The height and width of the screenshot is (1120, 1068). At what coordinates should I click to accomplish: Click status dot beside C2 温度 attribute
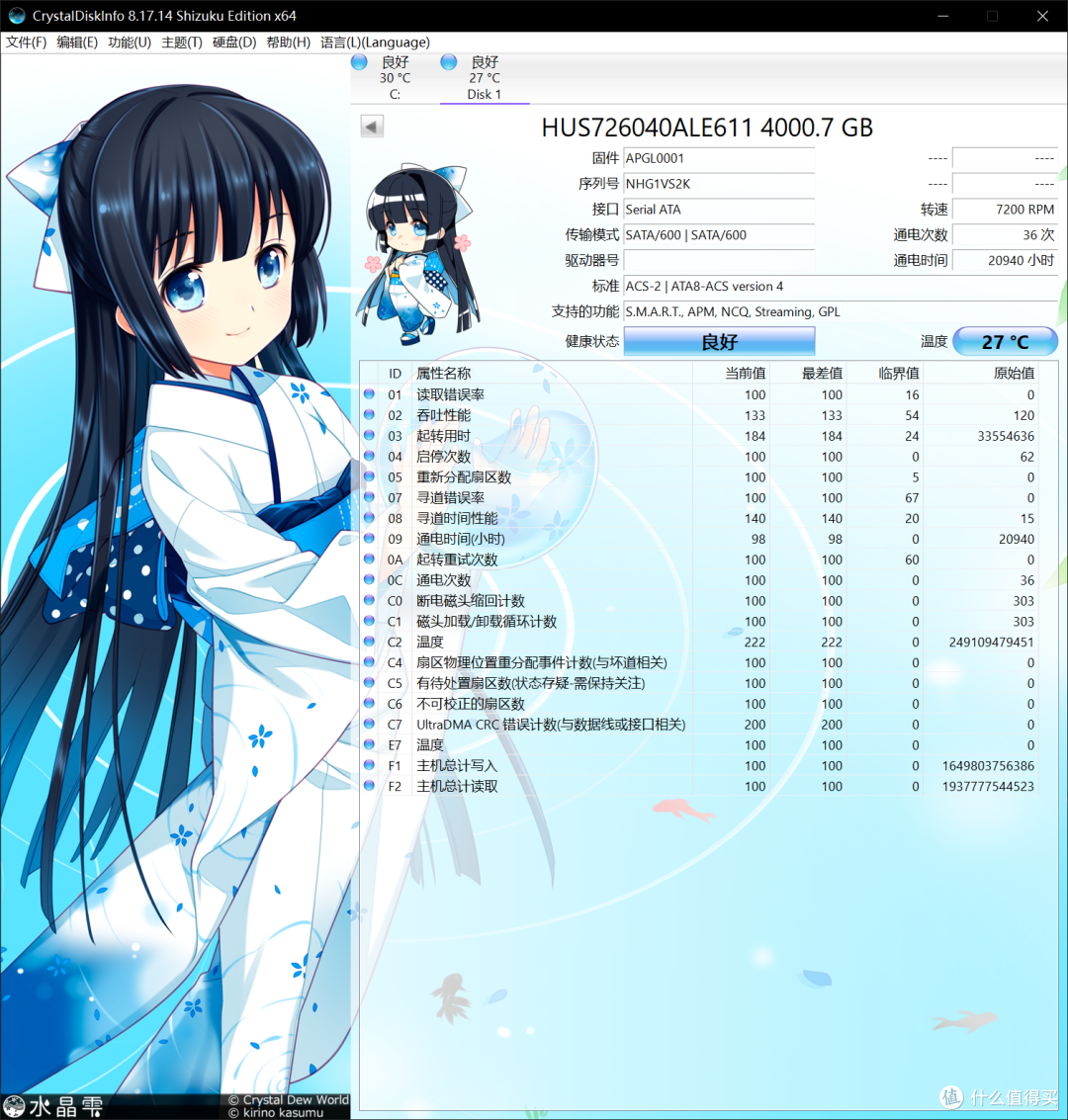coord(368,642)
